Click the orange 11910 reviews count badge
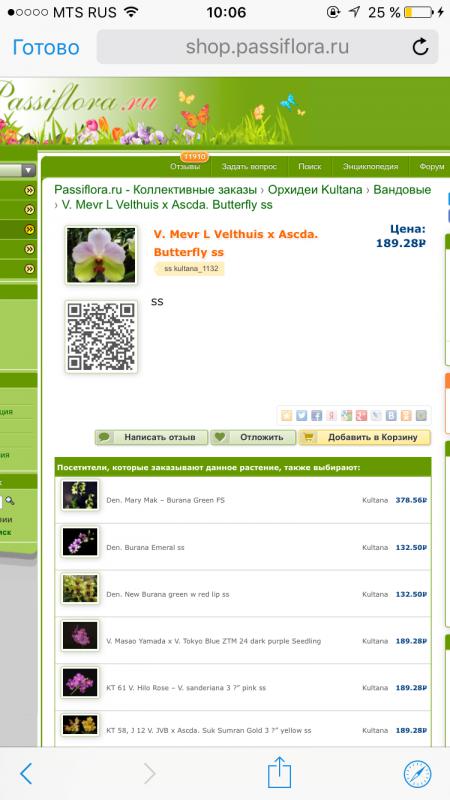The height and width of the screenshot is (800, 450). point(194,157)
